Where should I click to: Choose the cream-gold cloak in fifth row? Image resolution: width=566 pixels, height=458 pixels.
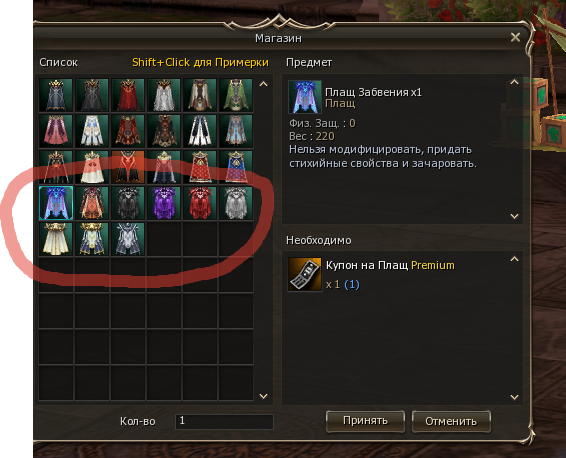pos(56,239)
